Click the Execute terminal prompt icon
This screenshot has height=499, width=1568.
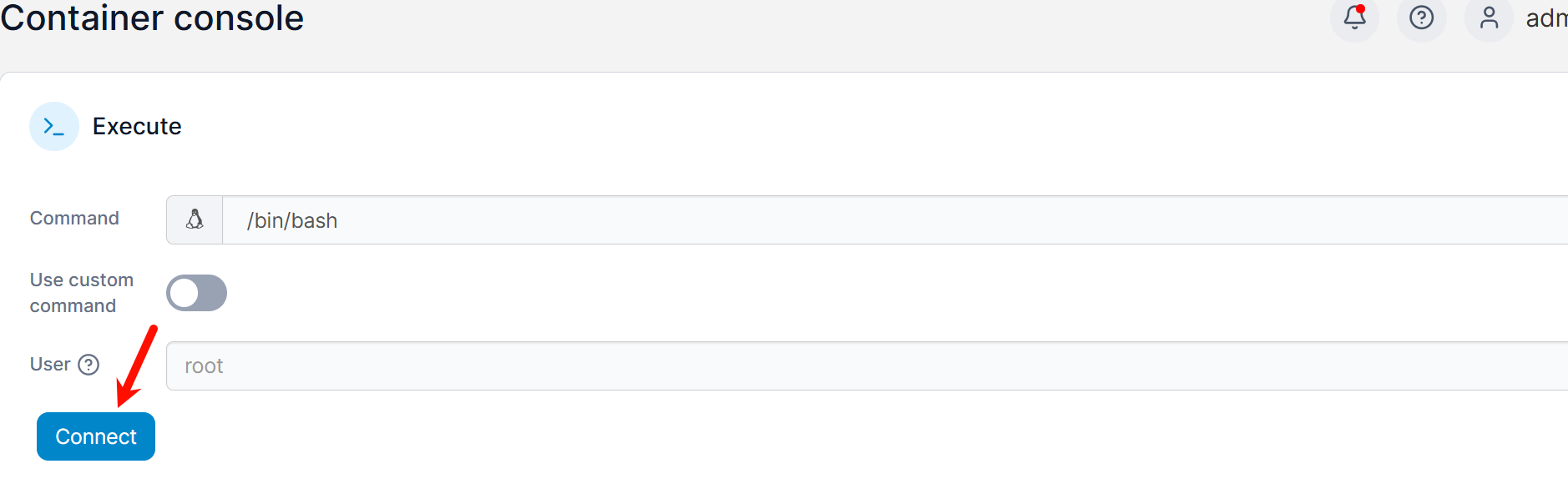tap(54, 127)
